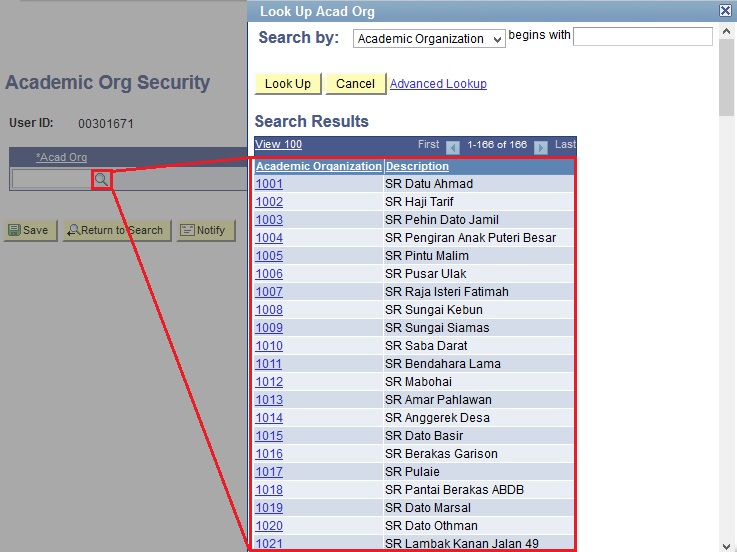This screenshot has width=737, height=552.
Task: Select organization 1007
Action: click(x=269, y=292)
